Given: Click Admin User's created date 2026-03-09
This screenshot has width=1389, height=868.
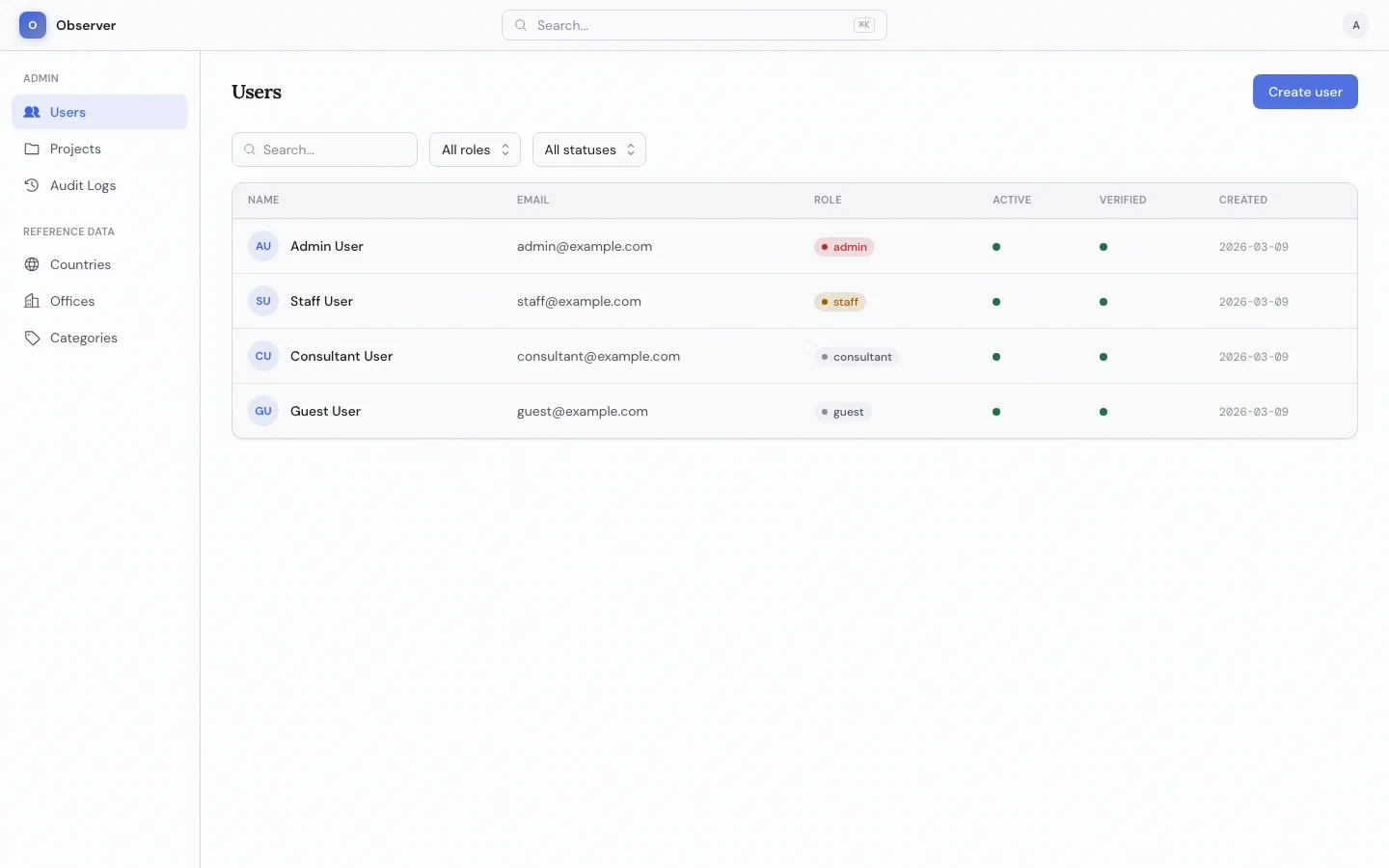Looking at the screenshot, I should (x=1254, y=247).
